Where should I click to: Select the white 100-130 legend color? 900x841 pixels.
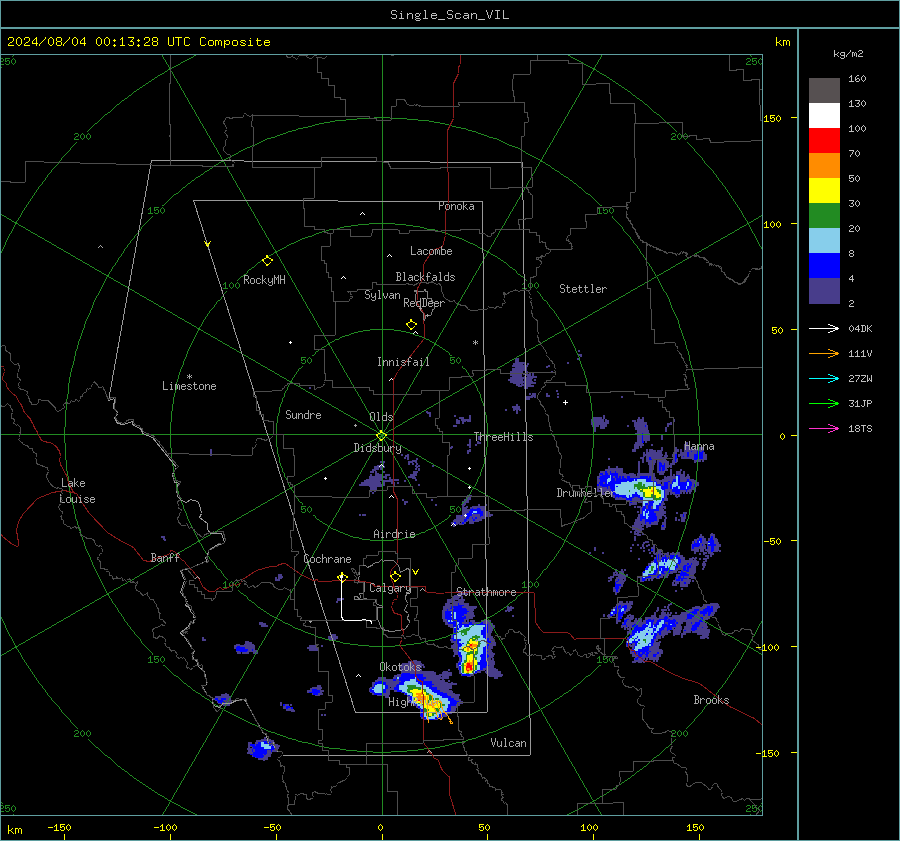click(824, 116)
